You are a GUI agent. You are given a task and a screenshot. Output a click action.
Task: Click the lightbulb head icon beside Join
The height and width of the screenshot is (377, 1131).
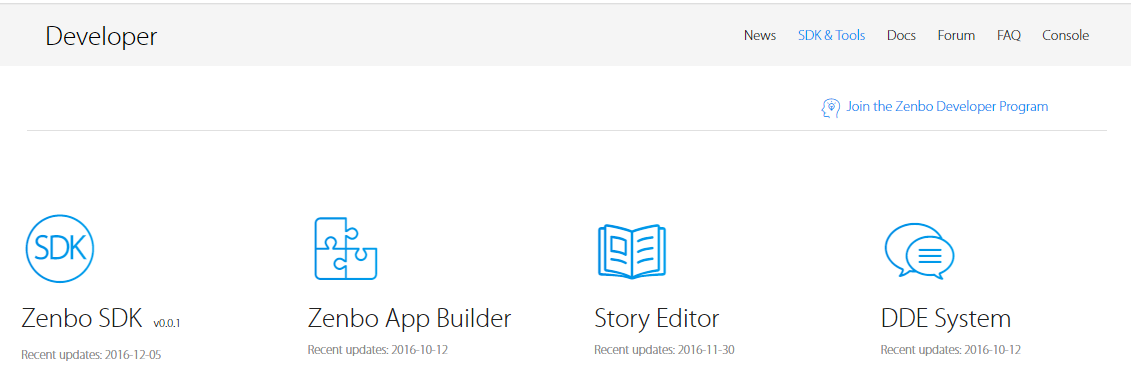(831, 107)
